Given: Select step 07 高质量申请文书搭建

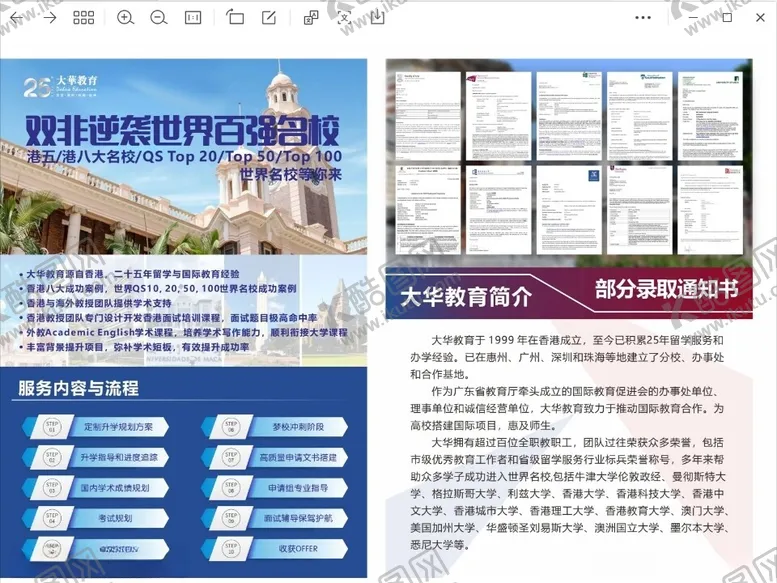Looking at the screenshot, I should coord(275,457).
